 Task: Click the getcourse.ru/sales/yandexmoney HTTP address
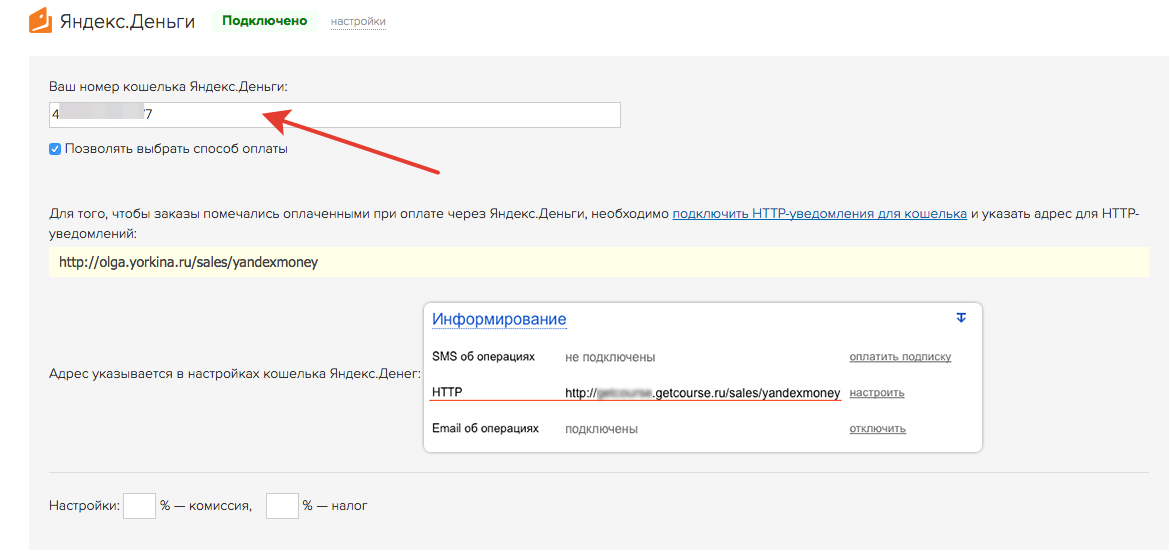[703, 393]
